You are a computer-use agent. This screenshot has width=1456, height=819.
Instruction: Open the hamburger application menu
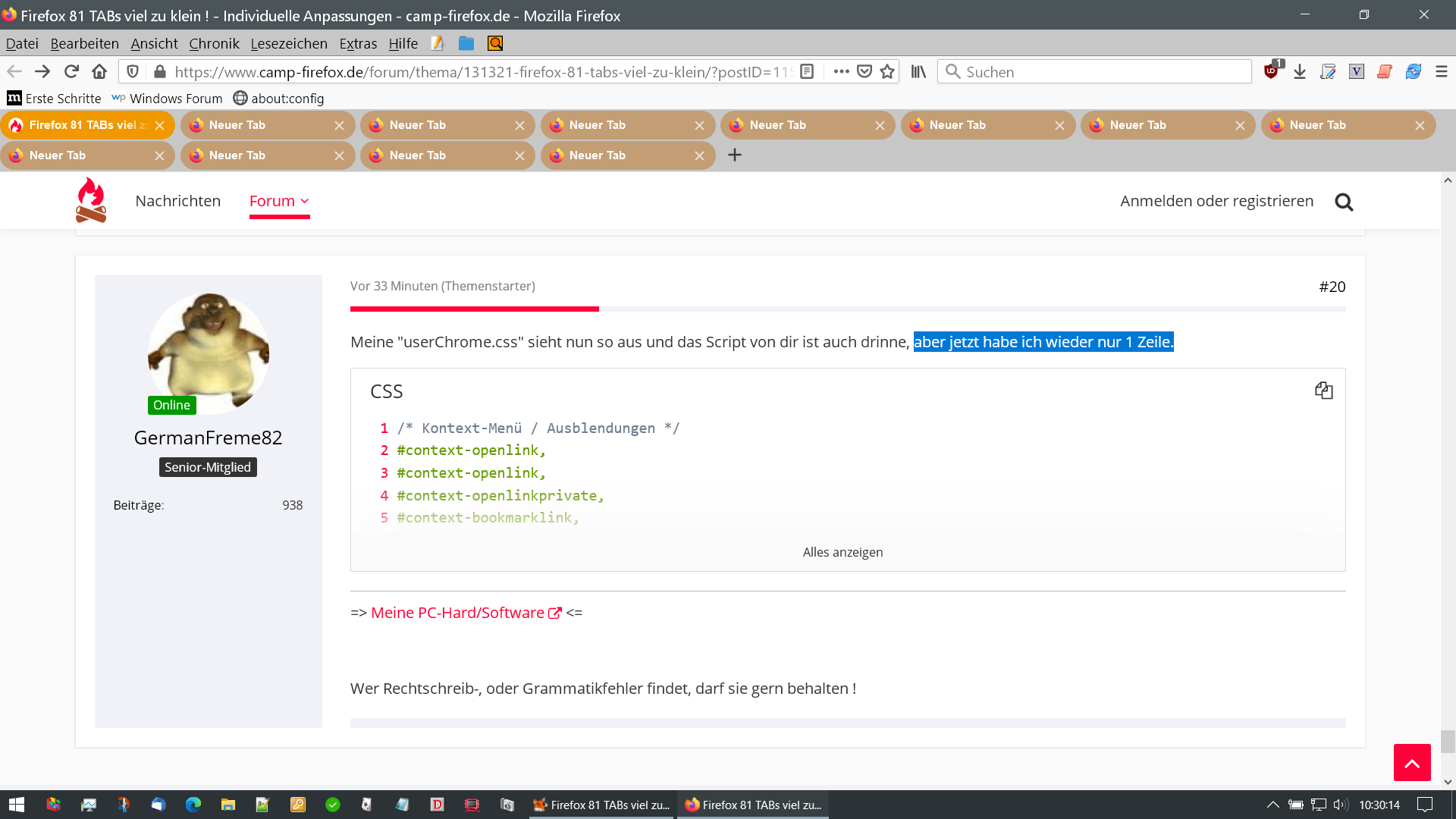(1442, 71)
